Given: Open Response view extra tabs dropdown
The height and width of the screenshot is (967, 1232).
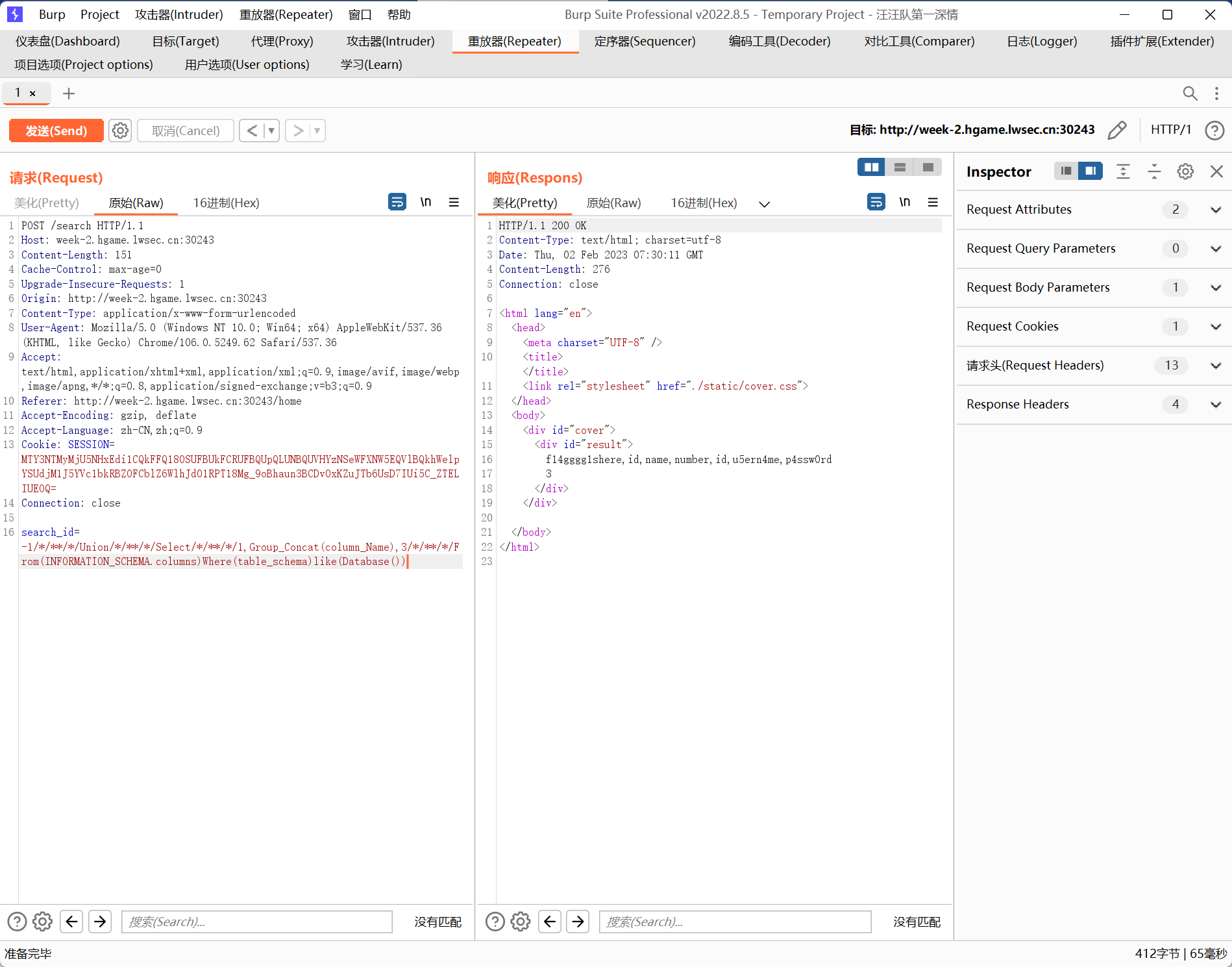Looking at the screenshot, I should point(765,204).
